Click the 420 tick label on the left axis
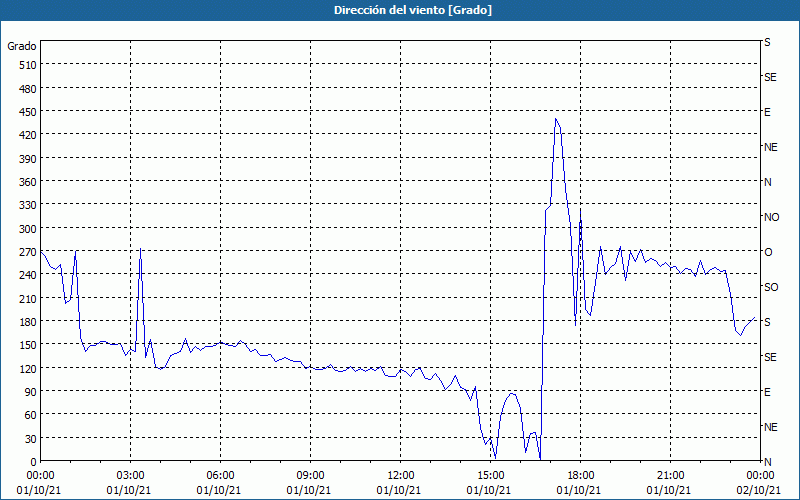The width and height of the screenshot is (800, 500). pyautogui.click(x=28, y=135)
